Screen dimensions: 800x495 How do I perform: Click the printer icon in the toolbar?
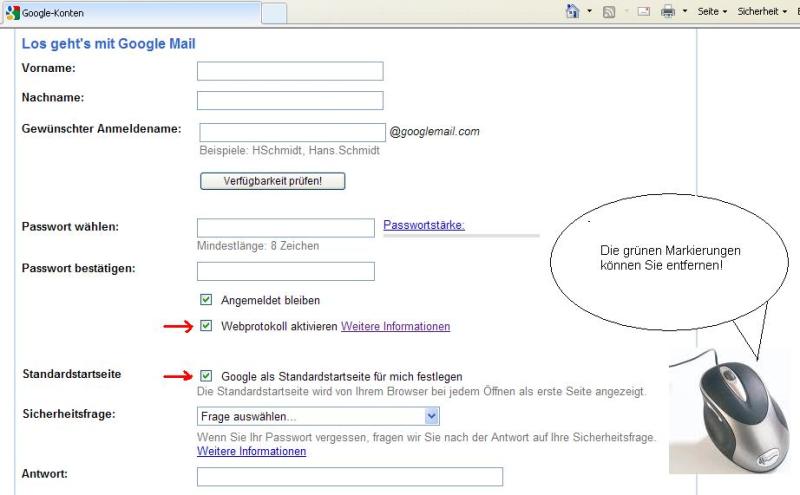(x=667, y=12)
